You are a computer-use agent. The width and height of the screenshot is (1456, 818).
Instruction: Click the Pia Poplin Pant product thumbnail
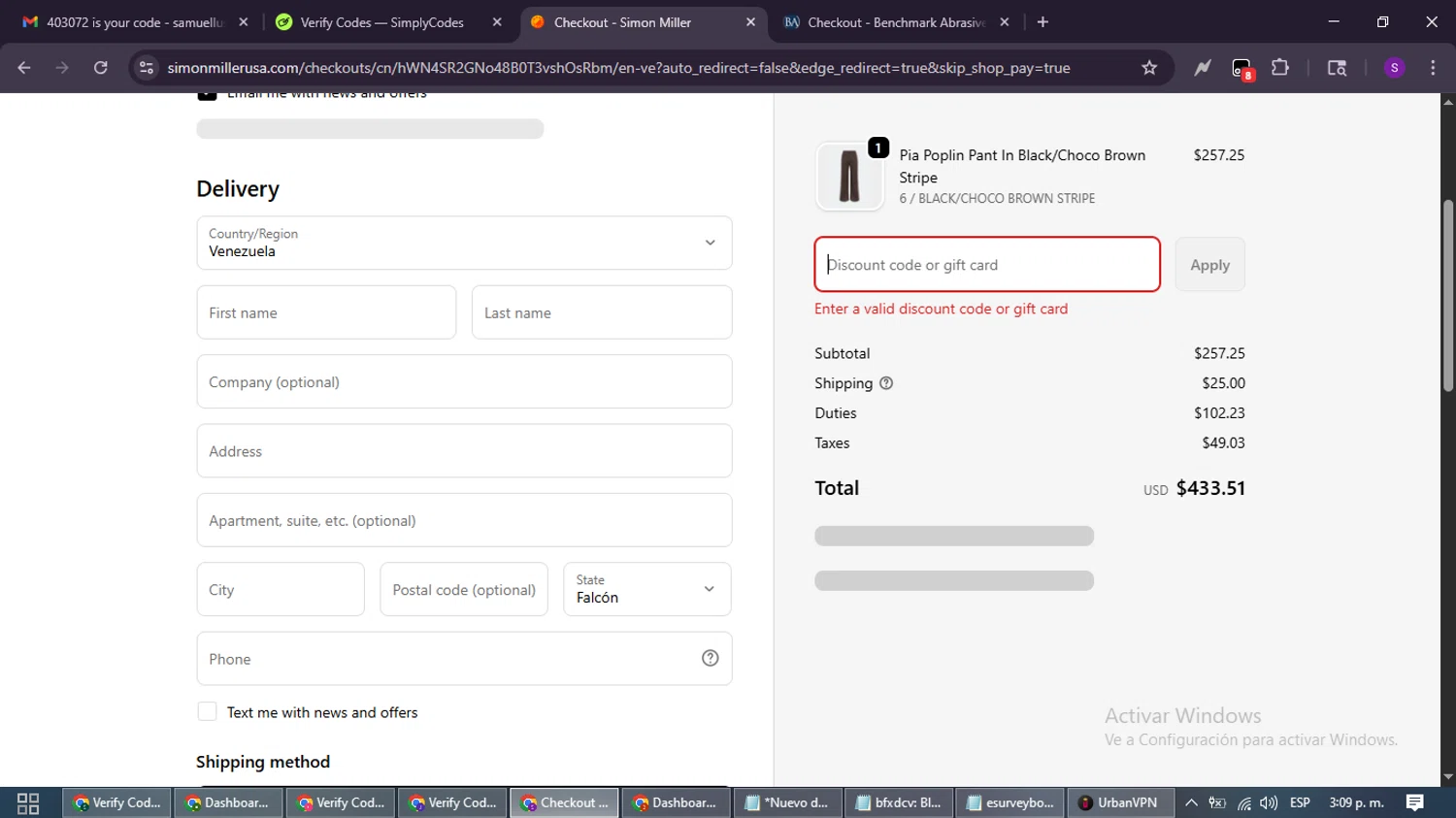click(x=849, y=177)
